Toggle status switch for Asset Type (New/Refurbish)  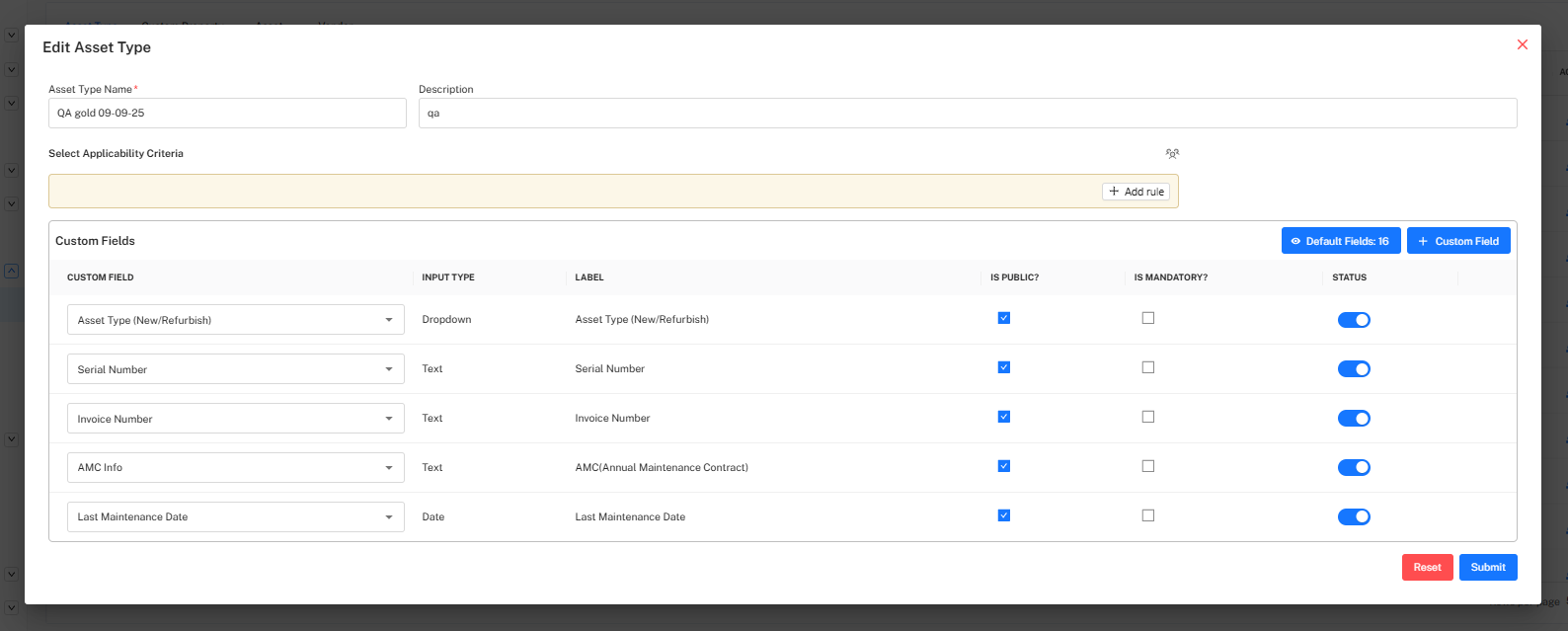[1354, 320]
